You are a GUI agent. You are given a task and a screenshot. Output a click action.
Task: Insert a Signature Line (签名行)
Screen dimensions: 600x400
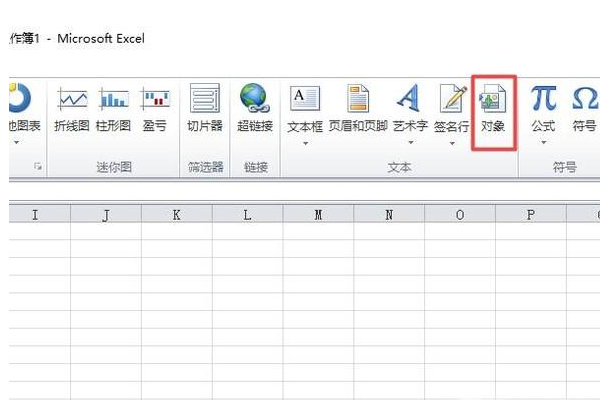(452, 109)
